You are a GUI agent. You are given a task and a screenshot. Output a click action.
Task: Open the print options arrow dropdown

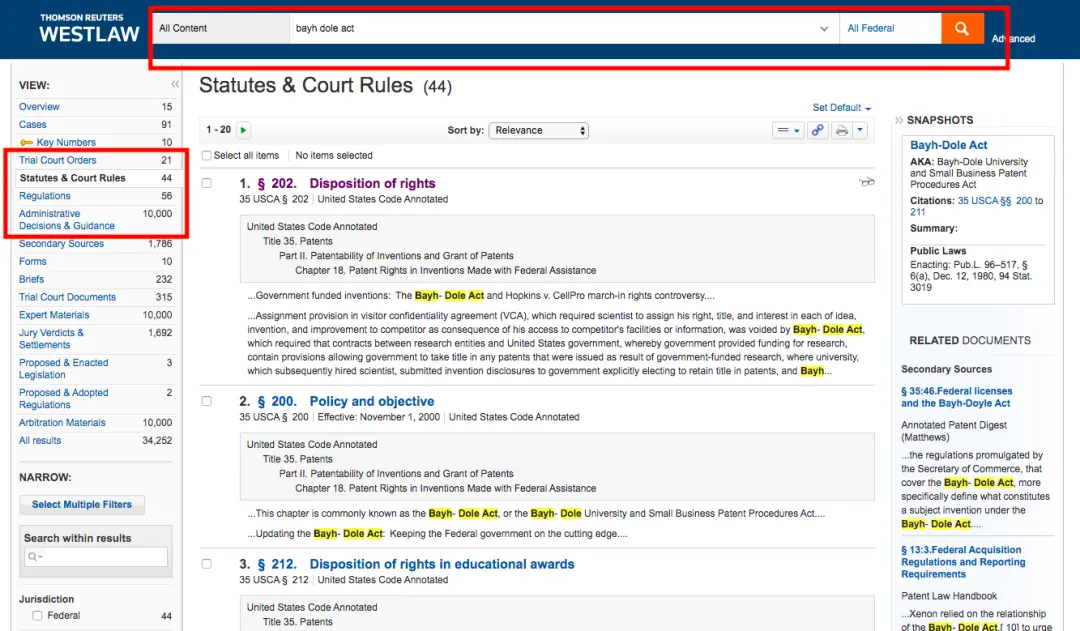click(860, 130)
